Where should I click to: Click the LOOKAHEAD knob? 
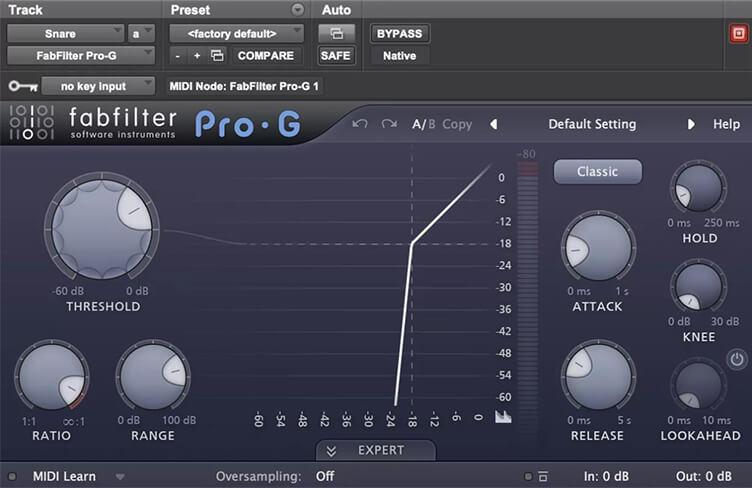click(698, 385)
